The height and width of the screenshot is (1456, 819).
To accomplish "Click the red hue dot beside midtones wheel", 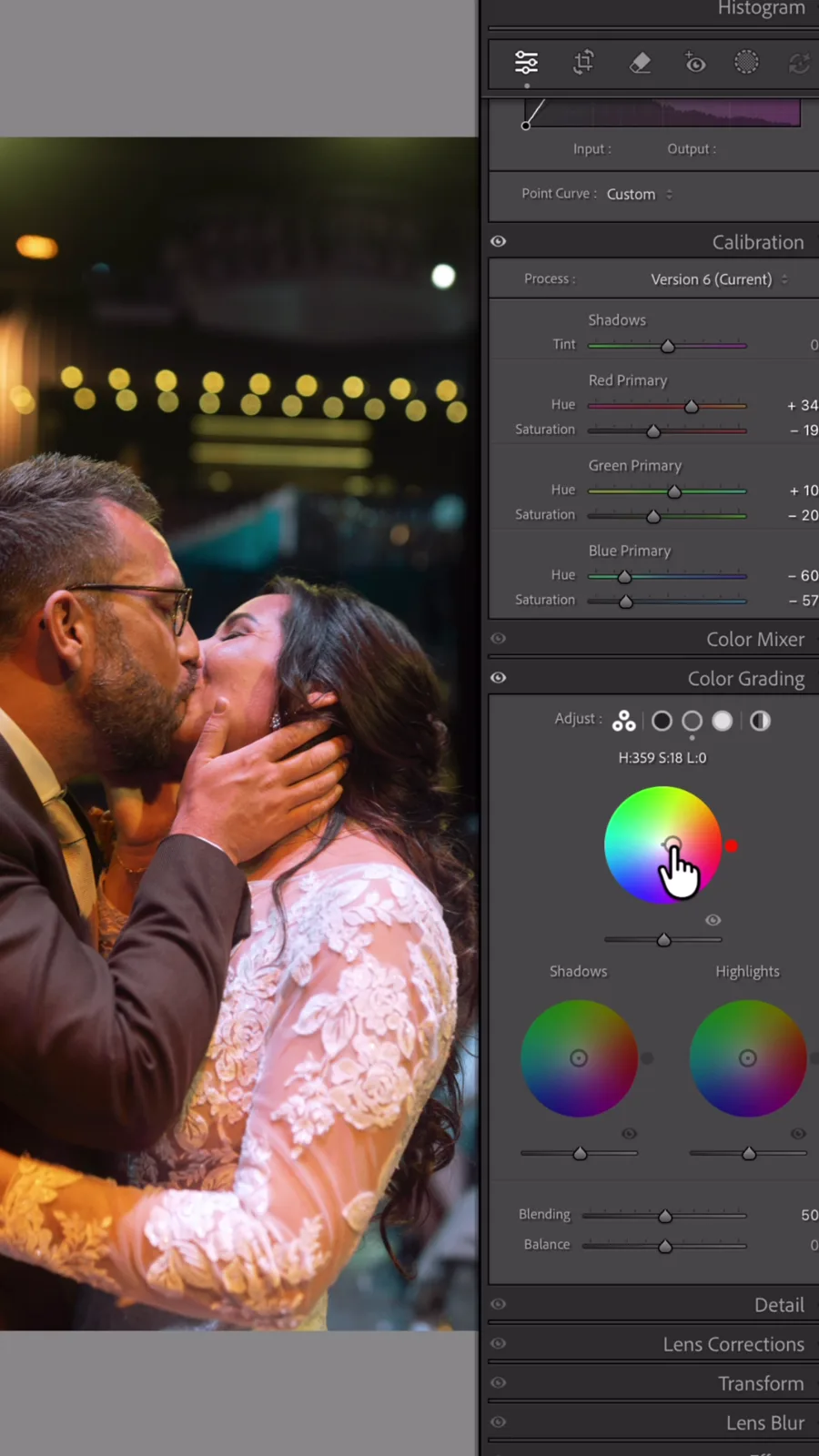I will point(732,846).
